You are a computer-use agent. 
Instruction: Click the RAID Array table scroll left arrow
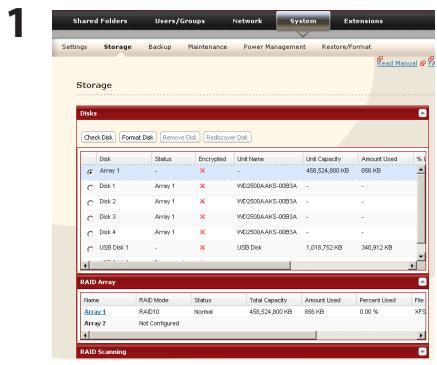click(86, 335)
